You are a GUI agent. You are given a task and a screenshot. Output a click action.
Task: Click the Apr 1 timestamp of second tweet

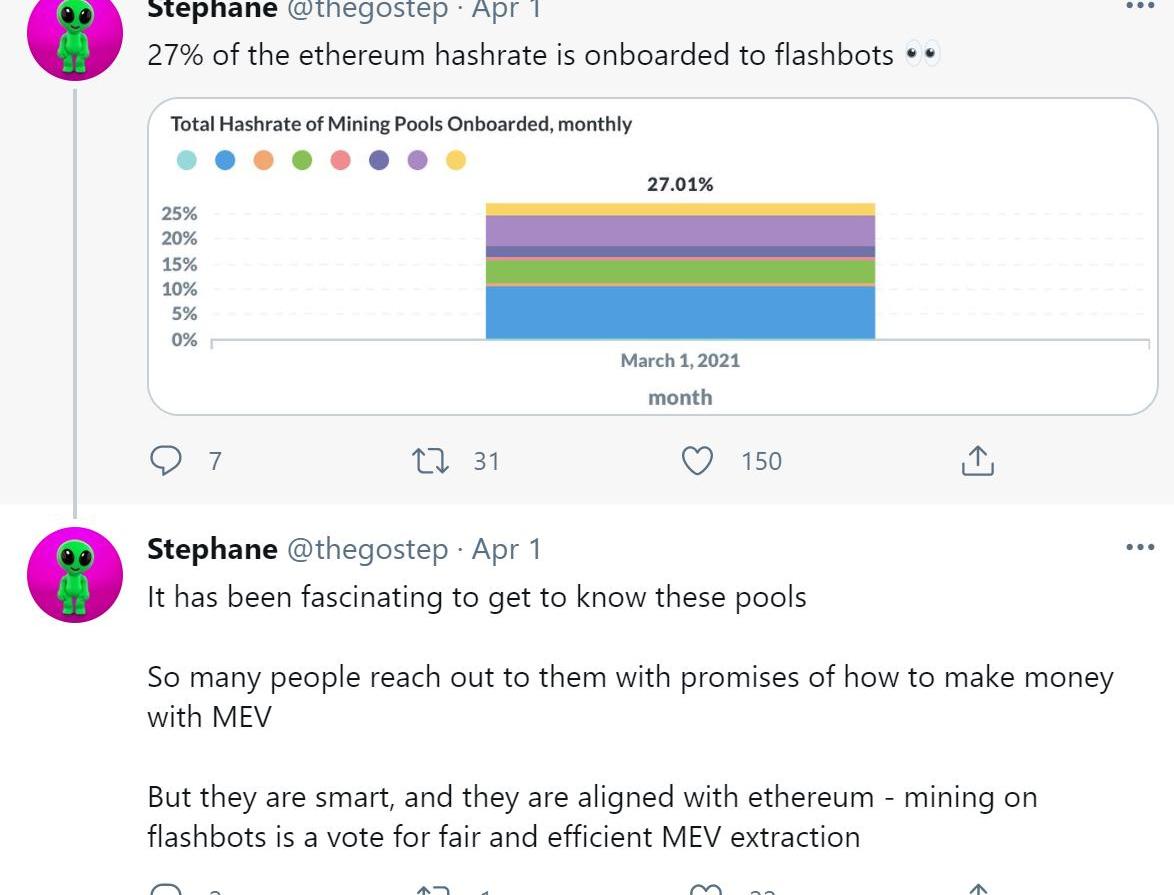point(506,549)
